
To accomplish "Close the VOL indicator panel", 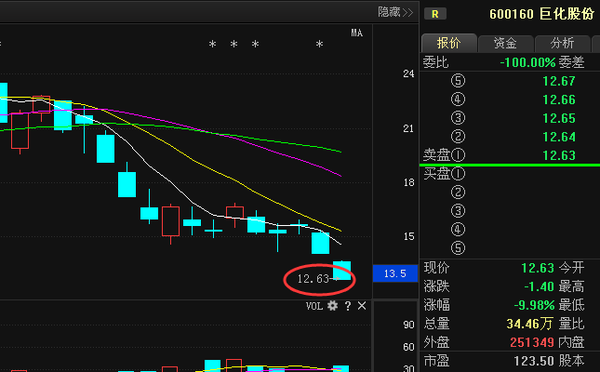I will pos(362,306).
